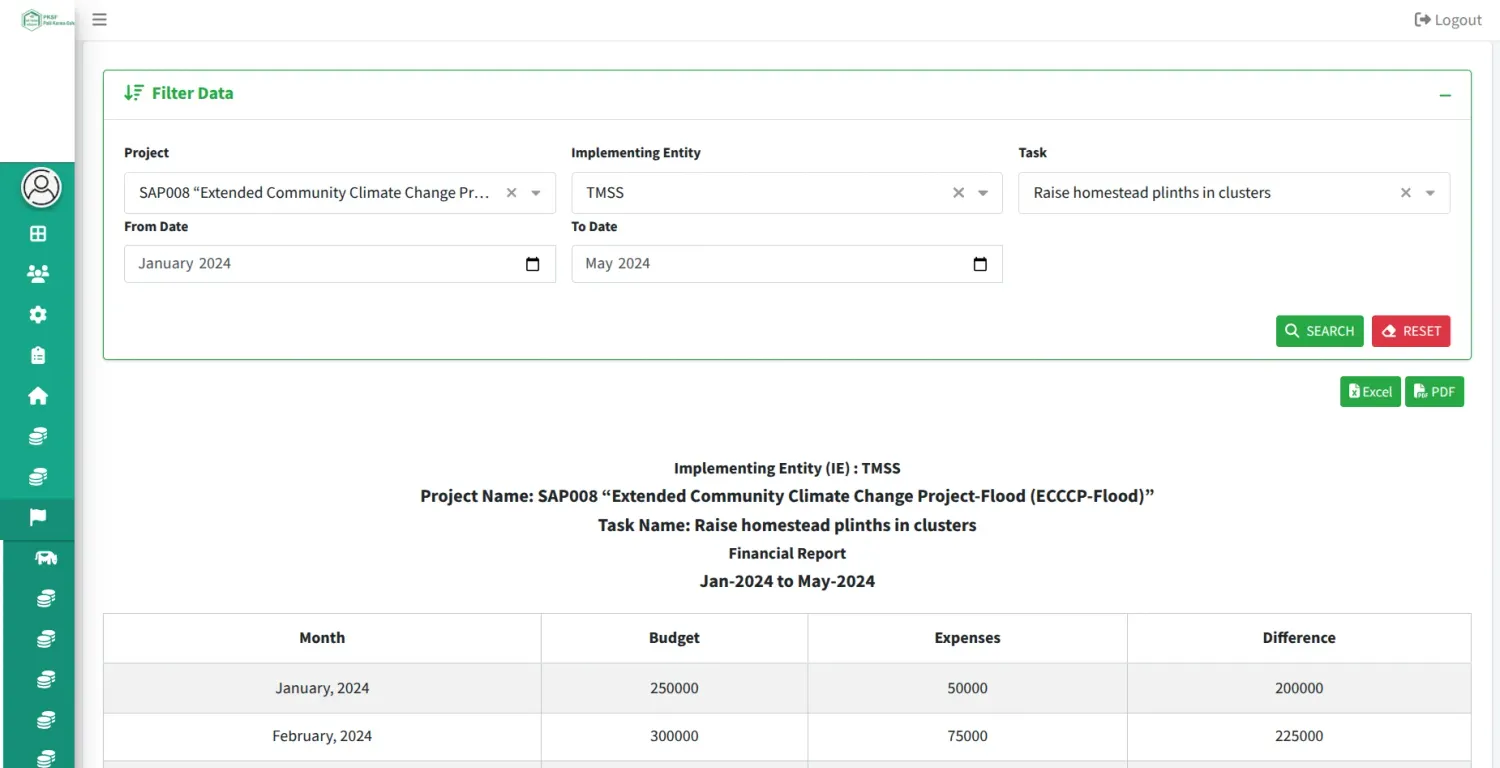Click the Filter Data sort icon
The width and height of the screenshot is (1500, 768).
[134, 93]
